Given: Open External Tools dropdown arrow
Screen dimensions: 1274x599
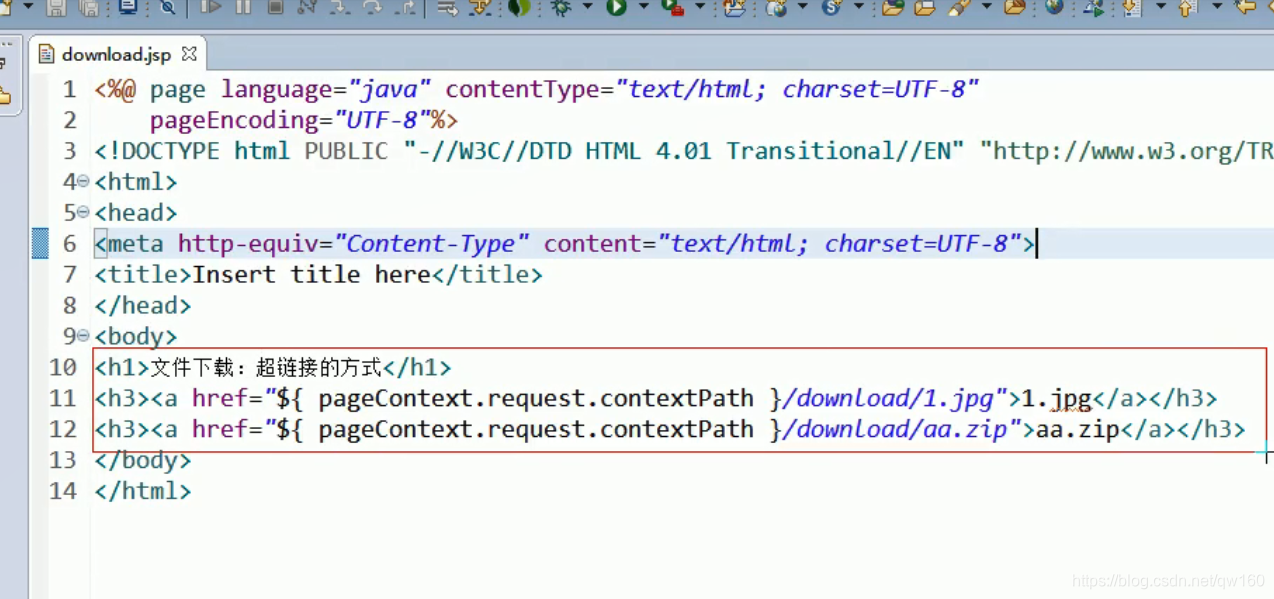Looking at the screenshot, I should tap(700, 7).
